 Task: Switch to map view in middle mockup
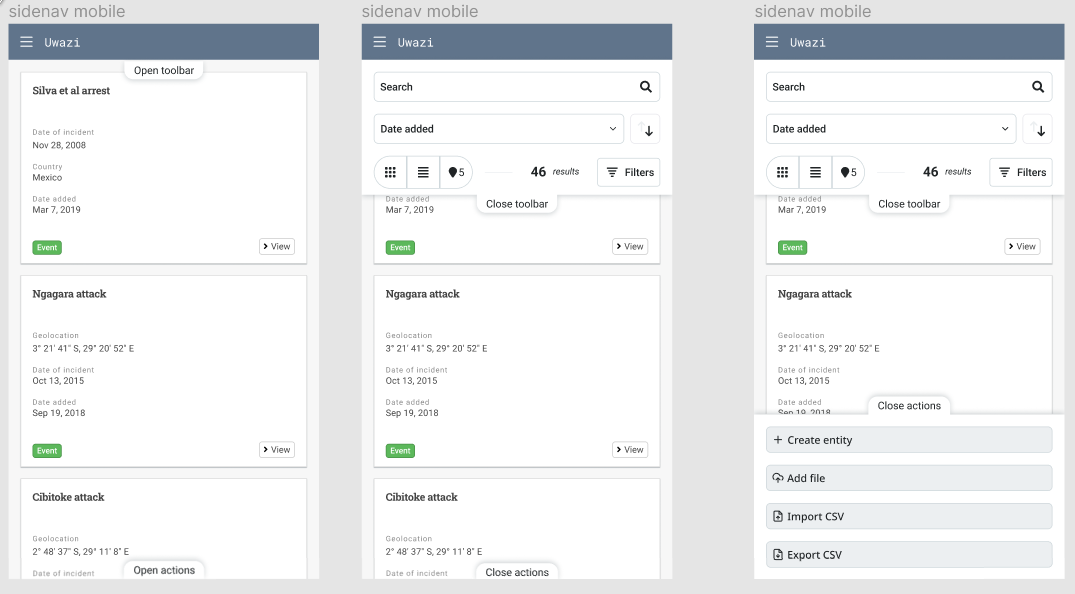(456, 172)
